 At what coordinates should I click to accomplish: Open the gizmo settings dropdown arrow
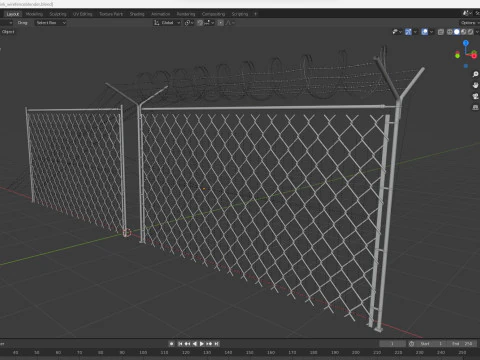point(415,32)
